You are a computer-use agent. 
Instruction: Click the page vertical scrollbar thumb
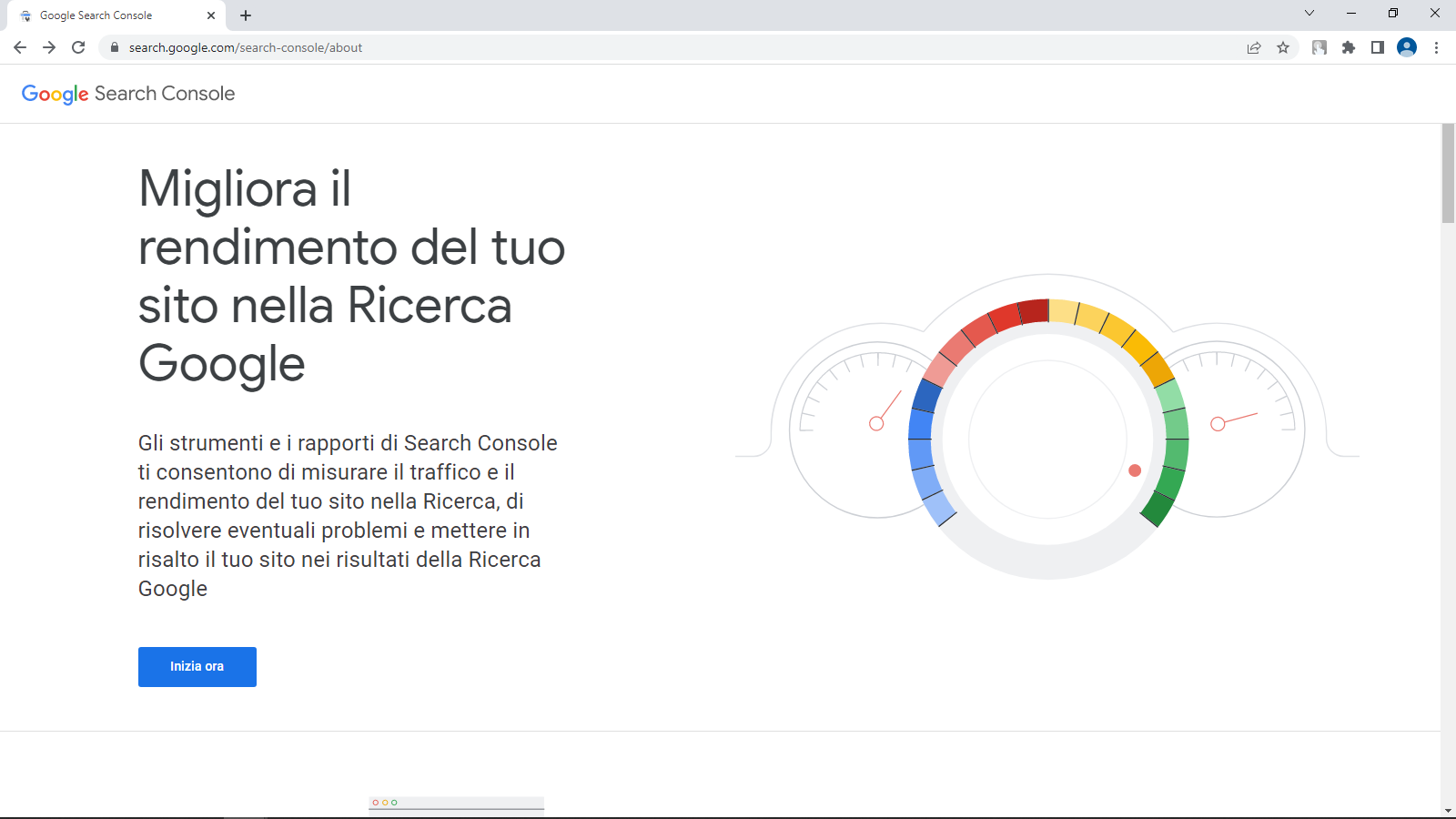[1448, 173]
